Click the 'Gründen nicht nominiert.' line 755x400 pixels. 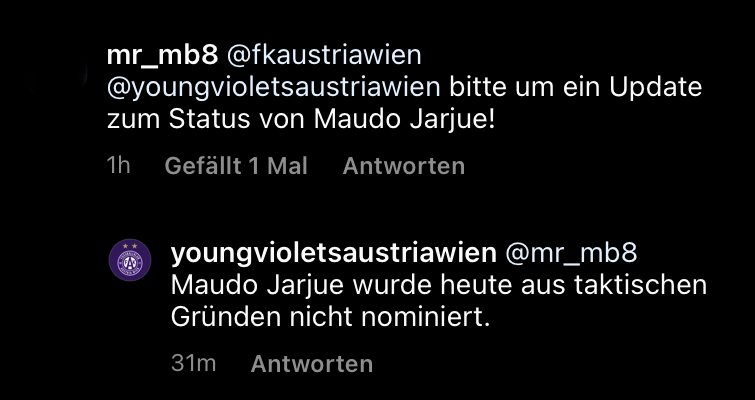click(330, 318)
